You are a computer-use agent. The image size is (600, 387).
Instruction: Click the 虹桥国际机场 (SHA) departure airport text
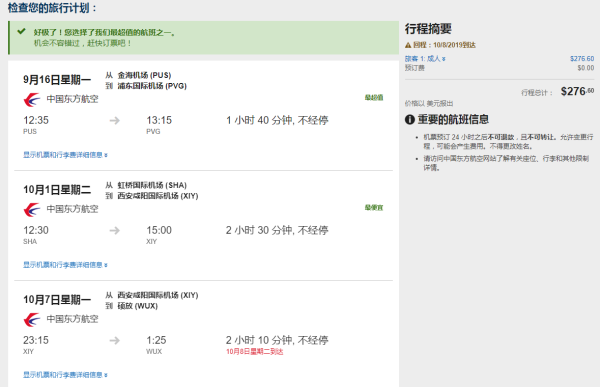tap(152, 185)
